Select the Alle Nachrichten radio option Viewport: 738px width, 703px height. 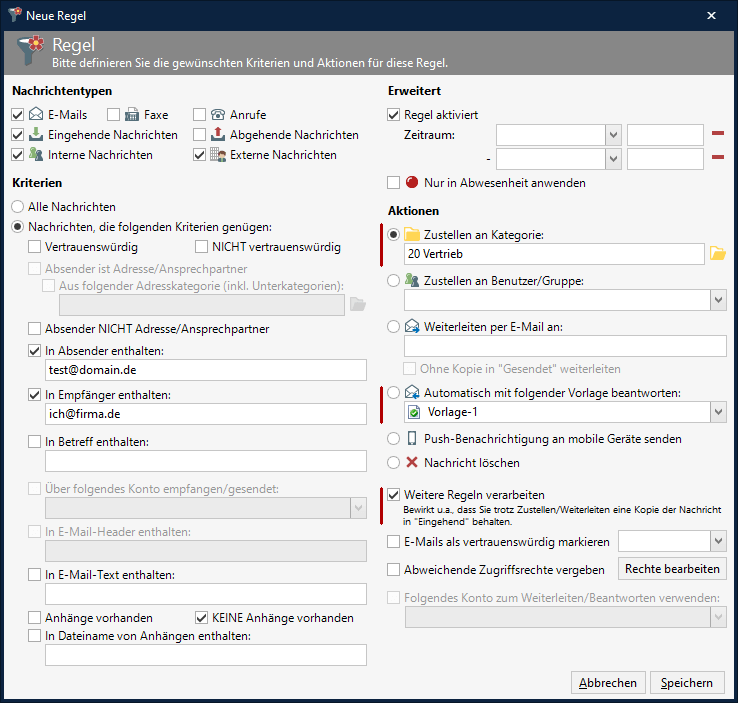tap(18, 207)
